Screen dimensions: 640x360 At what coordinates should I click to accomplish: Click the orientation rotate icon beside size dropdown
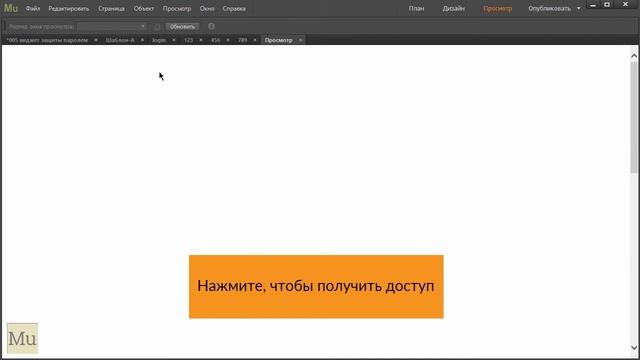[157, 27]
